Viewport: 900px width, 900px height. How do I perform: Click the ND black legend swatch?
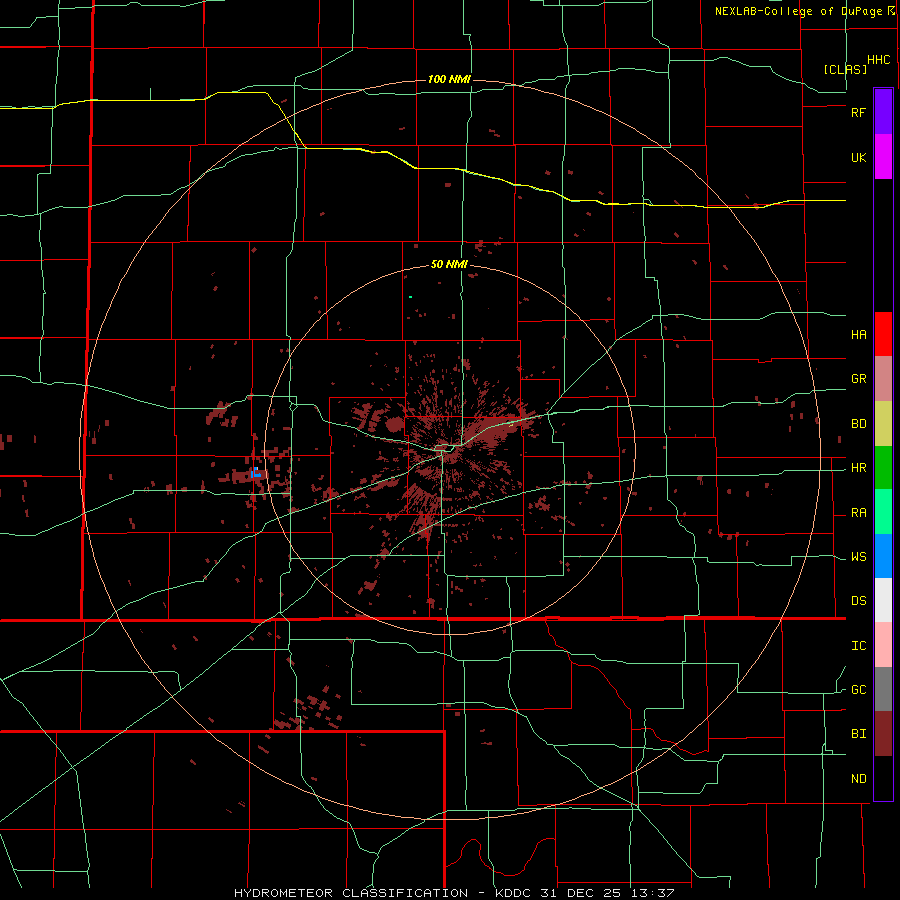(x=883, y=778)
